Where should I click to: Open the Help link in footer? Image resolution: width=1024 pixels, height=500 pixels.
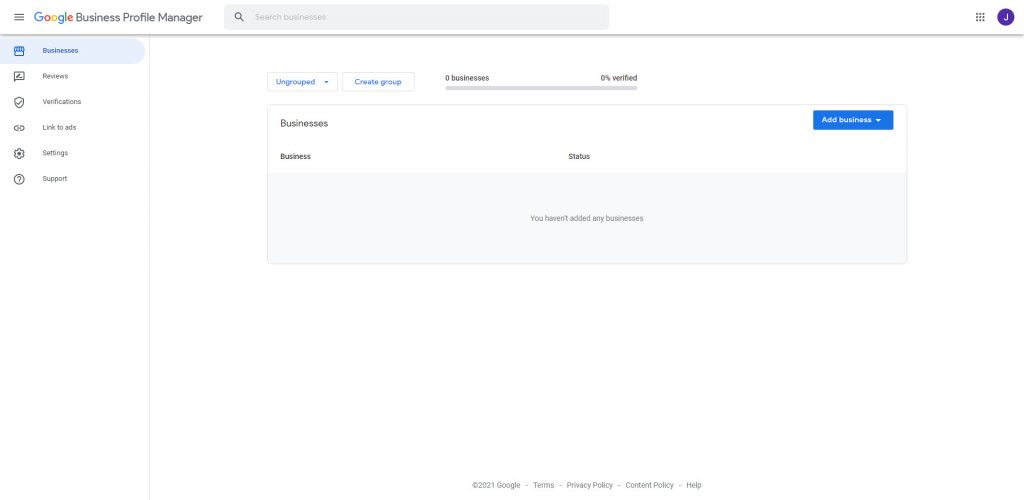[694, 485]
